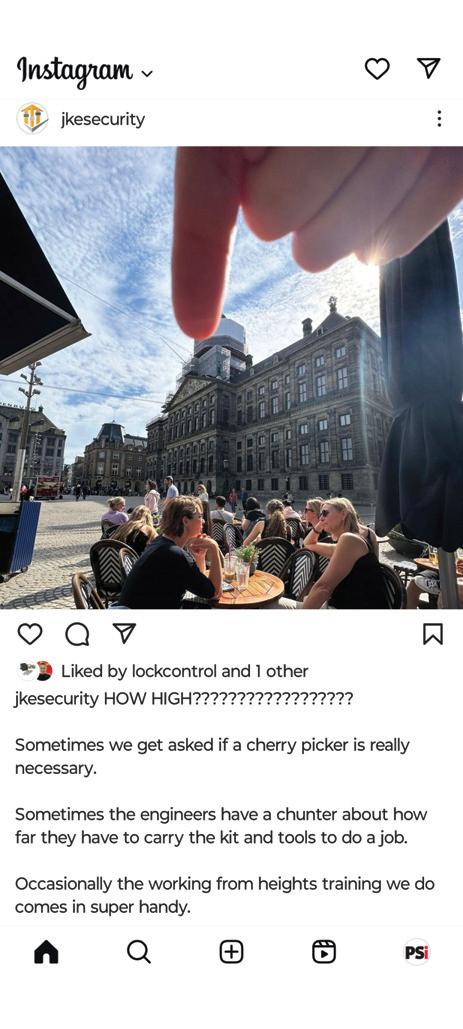Open direct messages paper plane icon
This screenshot has width=463, height=1029.
click(428, 68)
